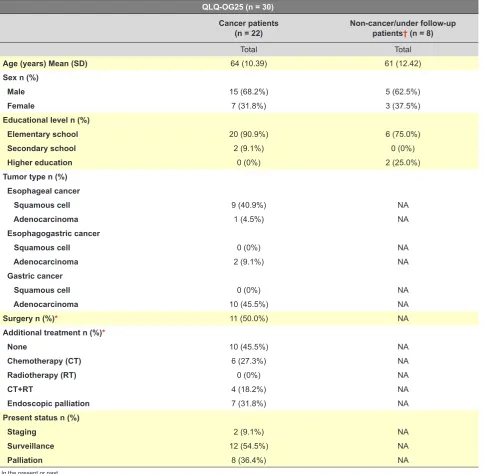Image resolution: width=485 pixels, height=474 pixels.
Task: Click the Staging row label
Action: [x=22, y=432]
